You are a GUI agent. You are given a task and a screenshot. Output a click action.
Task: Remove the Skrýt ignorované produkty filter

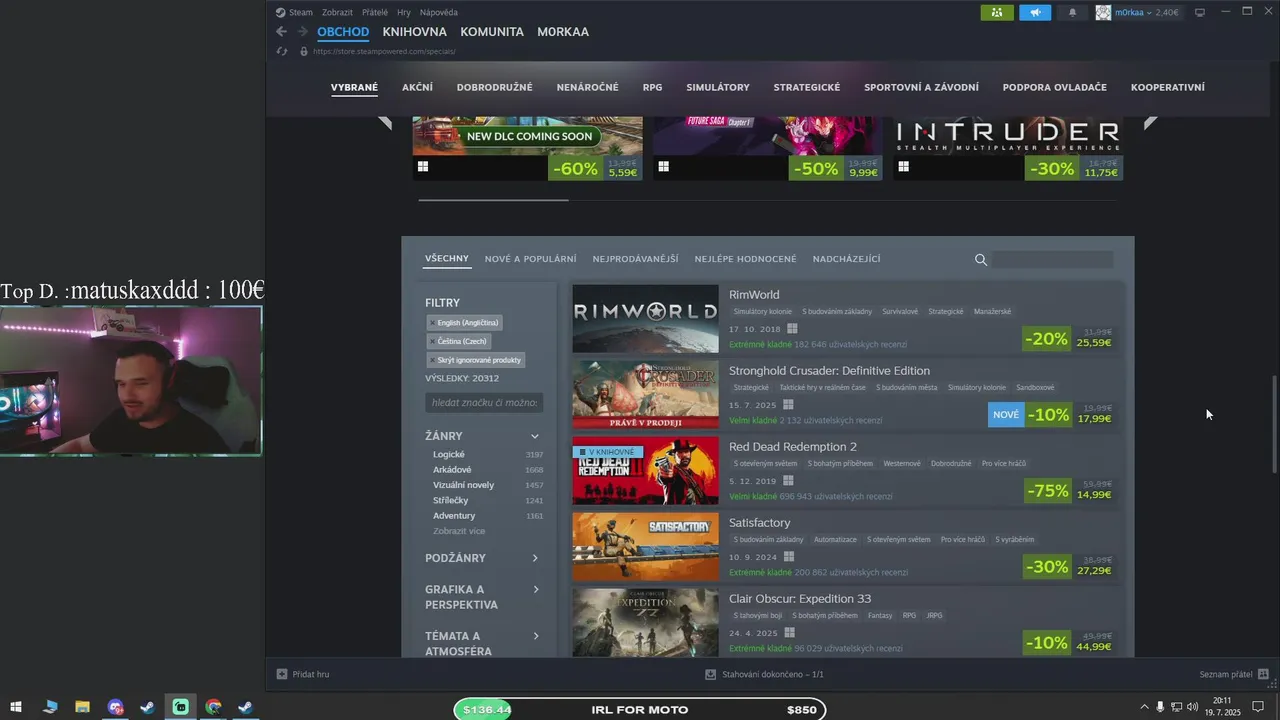432,360
